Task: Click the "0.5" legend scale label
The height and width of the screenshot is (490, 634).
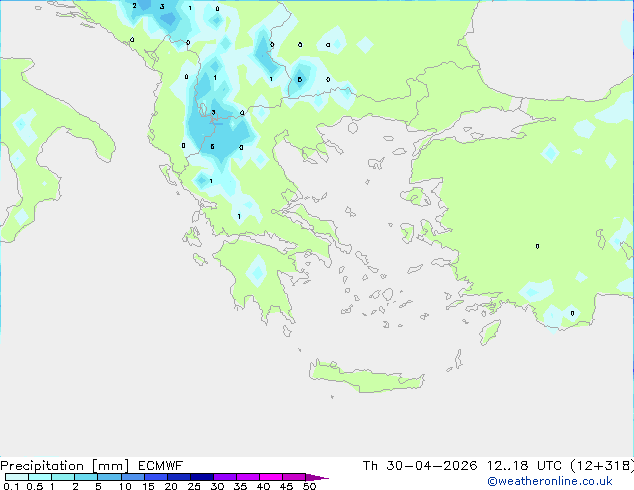Action: point(35,486)
